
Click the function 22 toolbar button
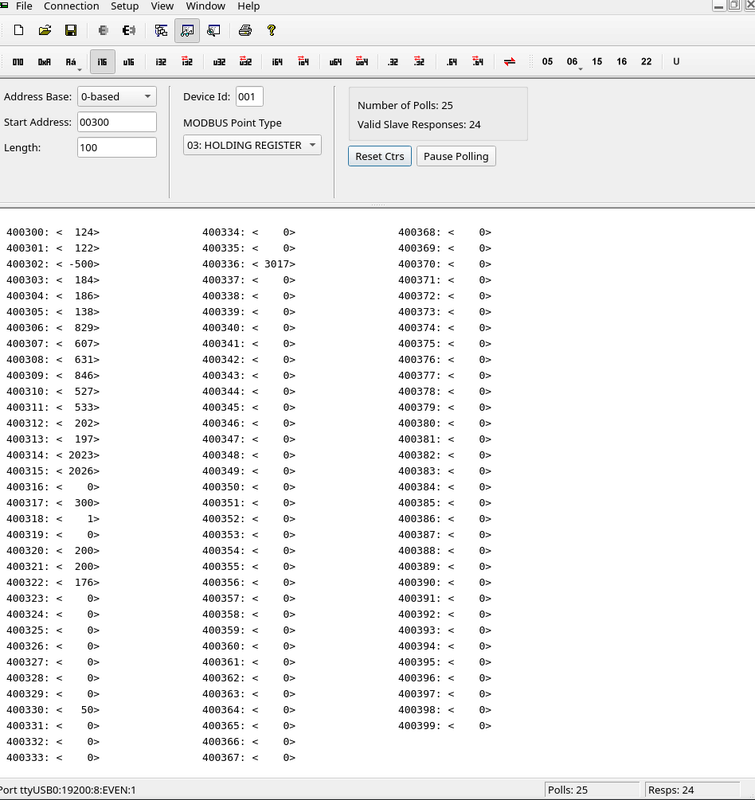click(x=646, y=62)
